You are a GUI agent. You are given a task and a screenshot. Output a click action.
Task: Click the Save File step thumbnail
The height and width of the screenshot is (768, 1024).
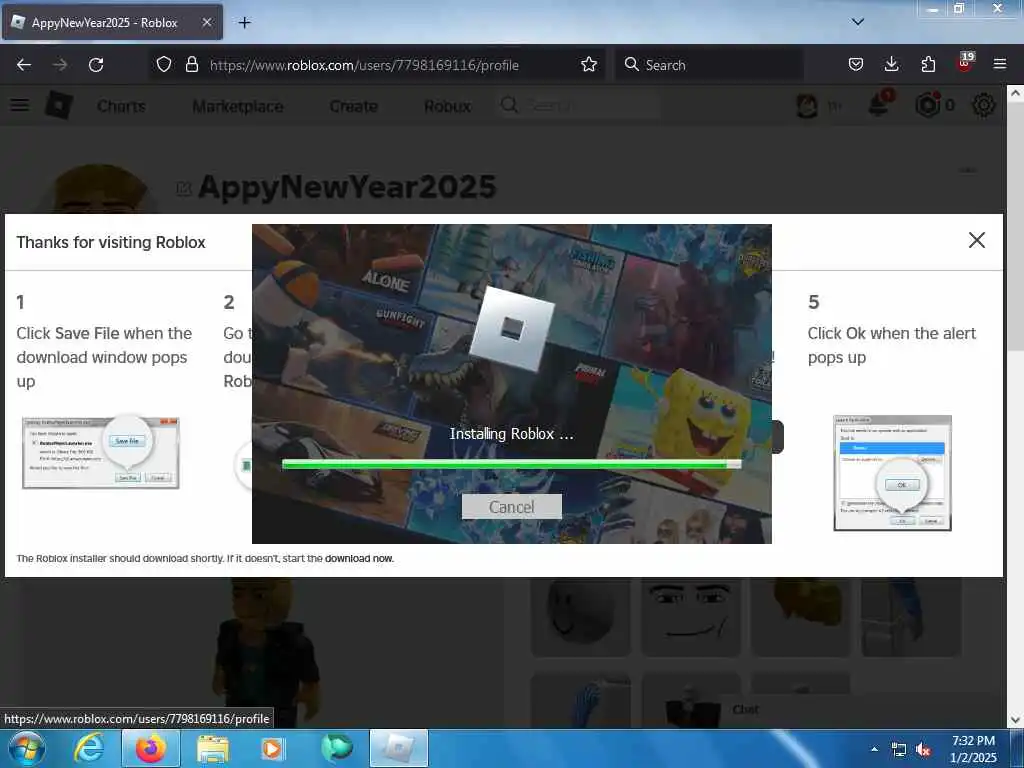(101, 453)
